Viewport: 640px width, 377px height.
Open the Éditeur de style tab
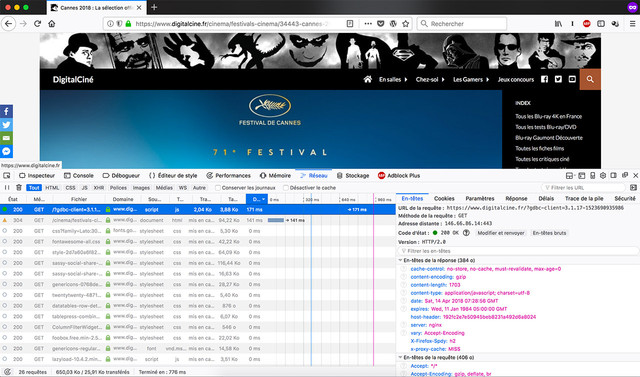click(x=173, y=175)
